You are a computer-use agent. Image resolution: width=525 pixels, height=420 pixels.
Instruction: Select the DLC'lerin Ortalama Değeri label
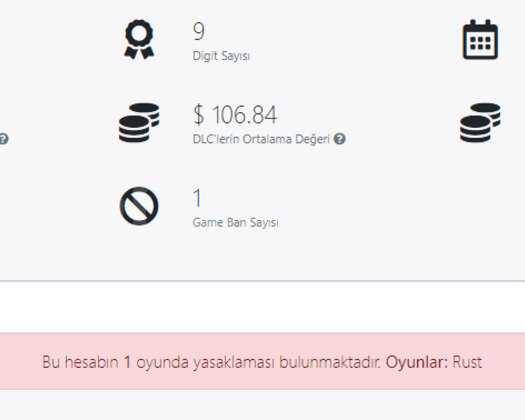click(261, 139)
